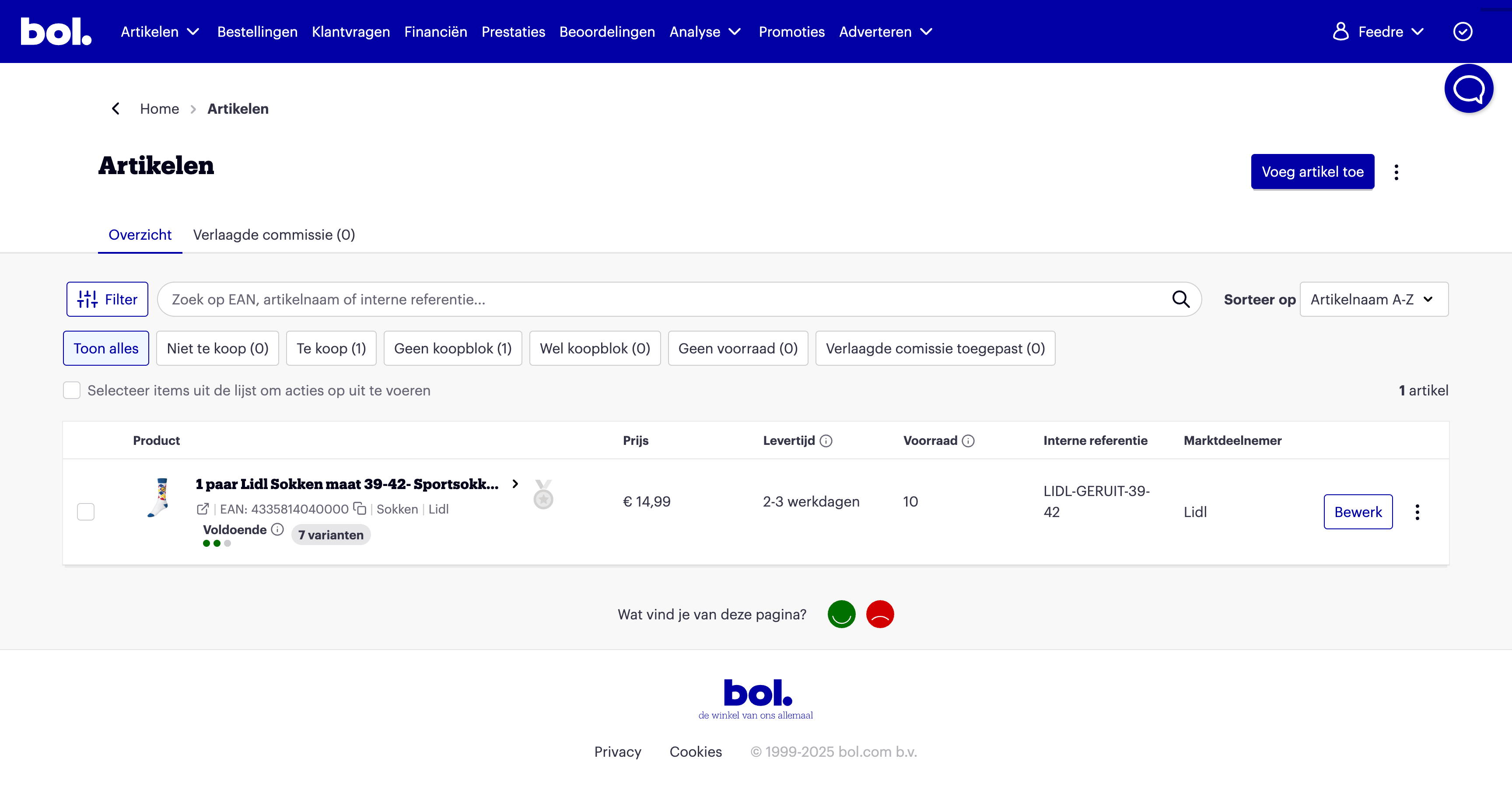The image size is (1512, 790).
Task: Open Prestaties in top navigation
Action: tap(513, 31)
